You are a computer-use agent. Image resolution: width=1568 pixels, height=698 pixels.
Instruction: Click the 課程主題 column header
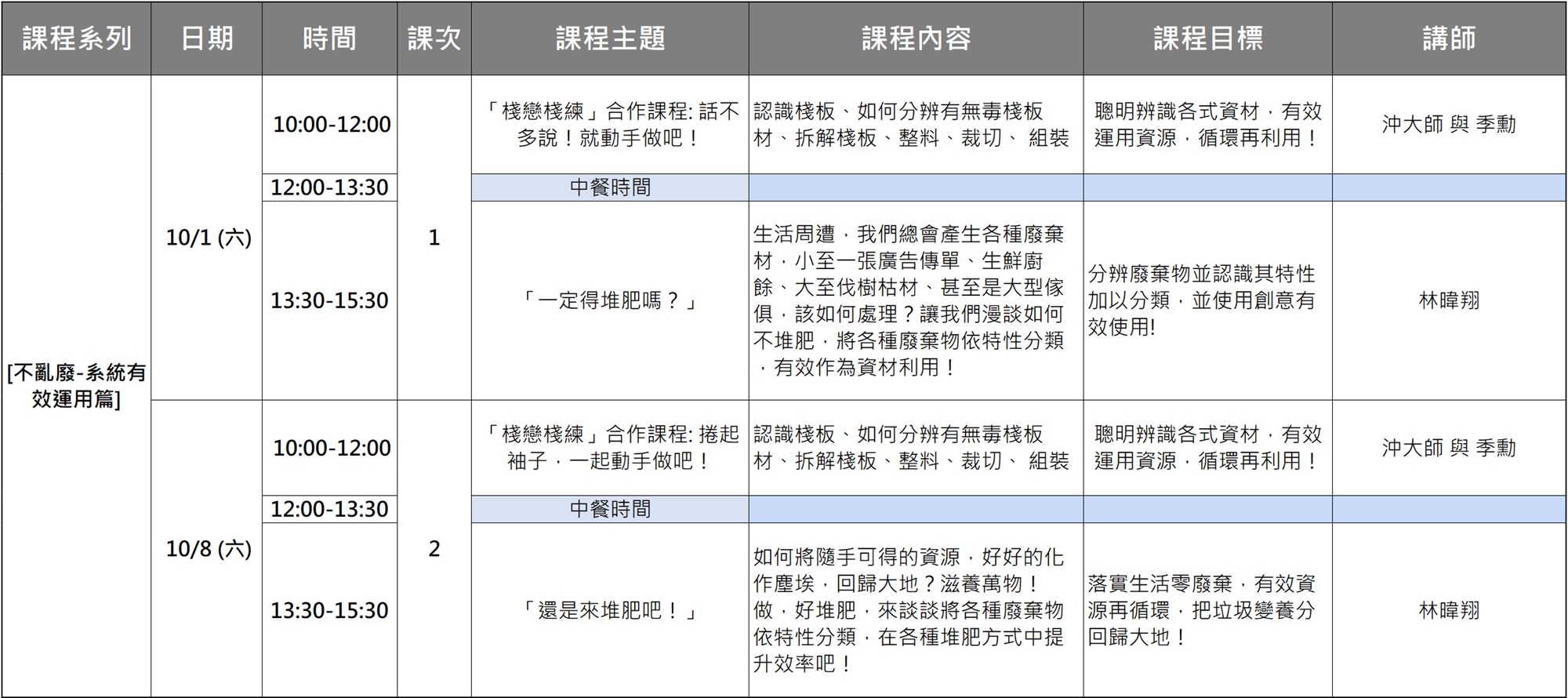point(610,38)
